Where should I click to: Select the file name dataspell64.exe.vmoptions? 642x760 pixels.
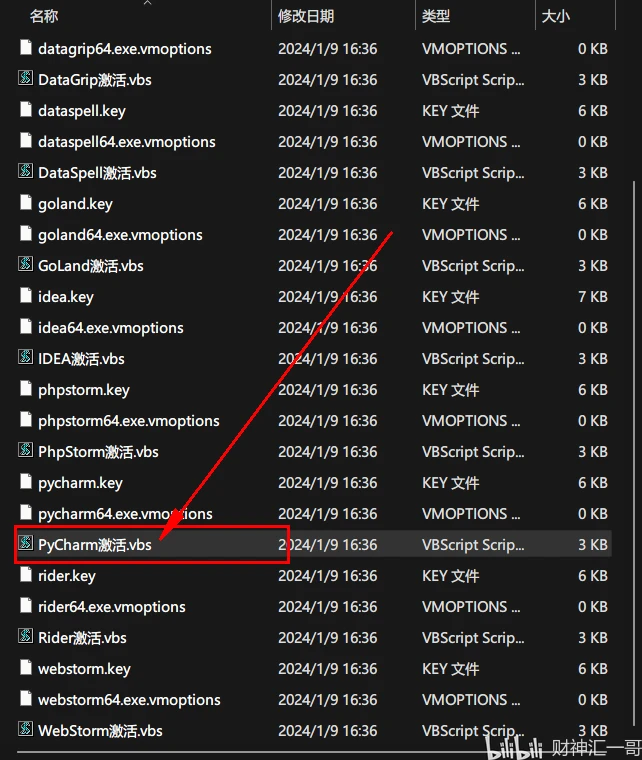pos(127,142)
